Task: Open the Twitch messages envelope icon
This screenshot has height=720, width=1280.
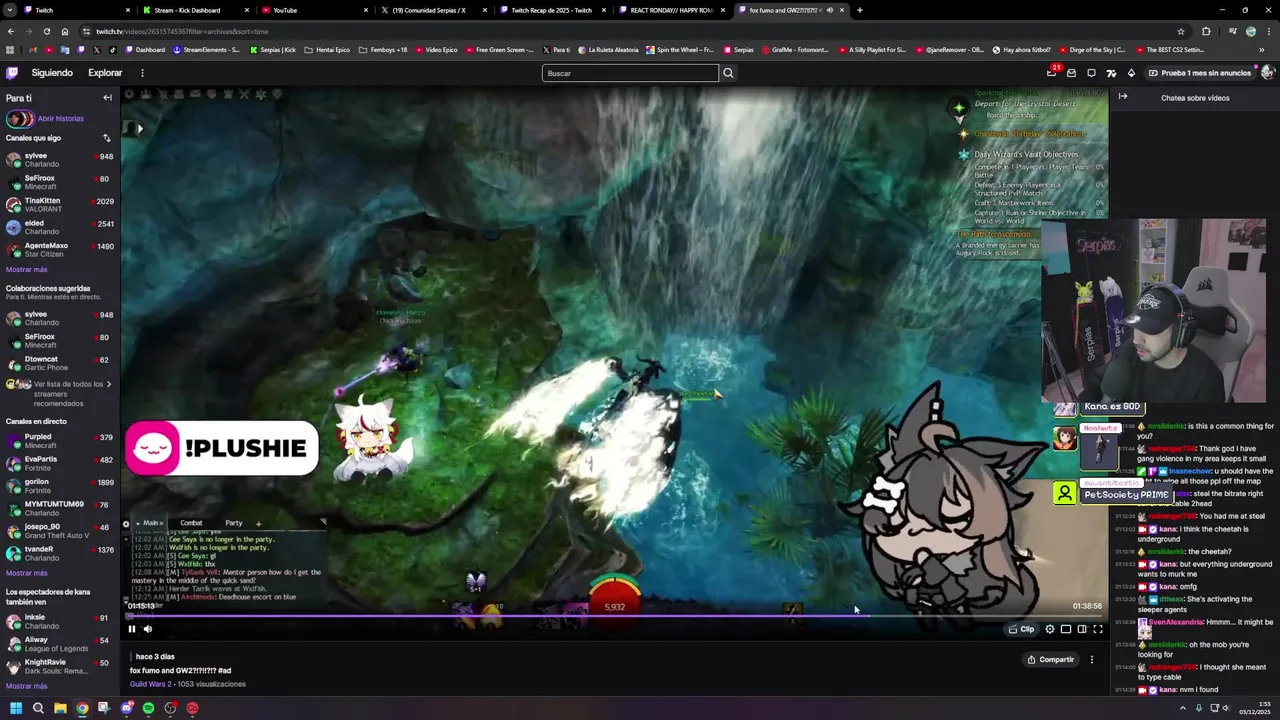Action: [x=1071, y=73]
